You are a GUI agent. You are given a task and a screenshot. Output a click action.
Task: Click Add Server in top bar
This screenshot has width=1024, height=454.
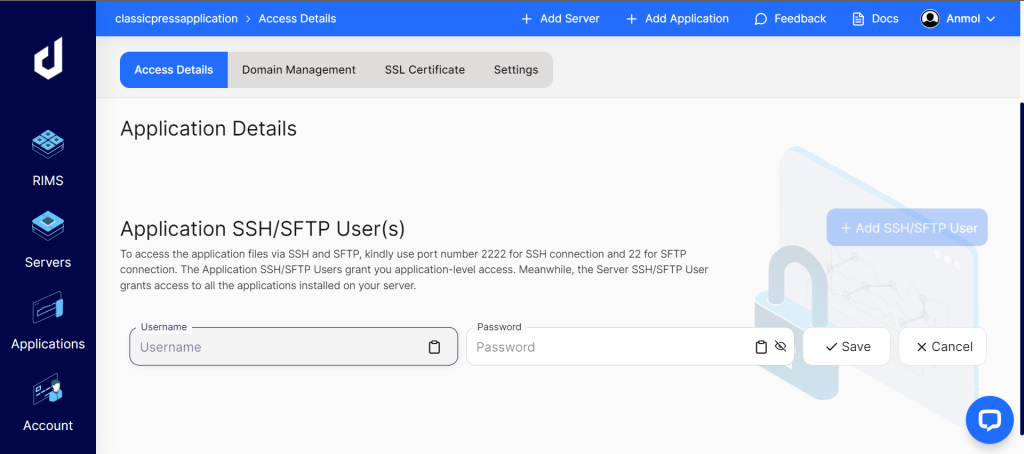560,18
